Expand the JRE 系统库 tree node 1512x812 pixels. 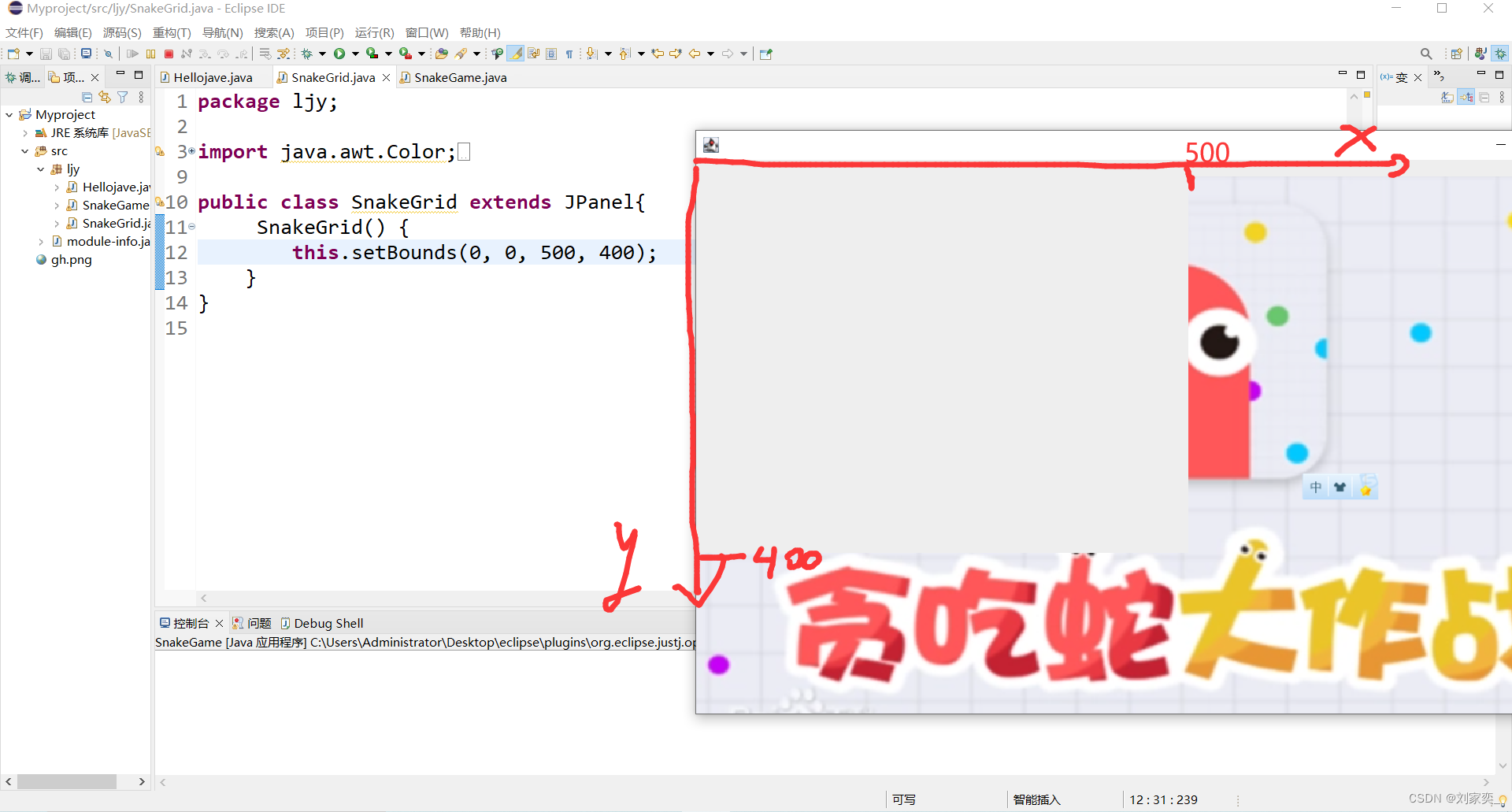click(24, 132)
